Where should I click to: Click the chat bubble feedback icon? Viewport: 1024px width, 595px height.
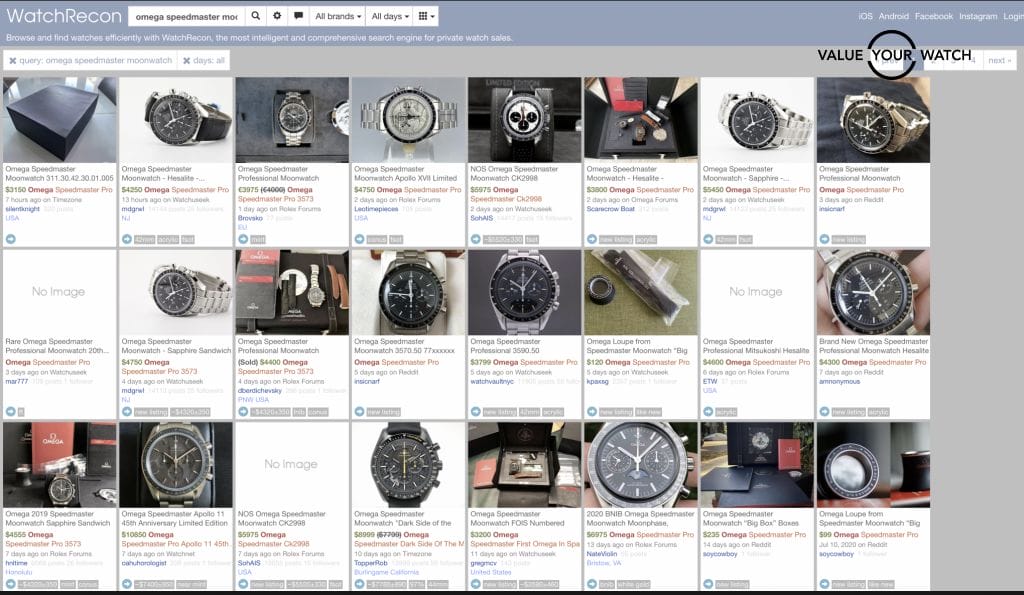point(298,17)
